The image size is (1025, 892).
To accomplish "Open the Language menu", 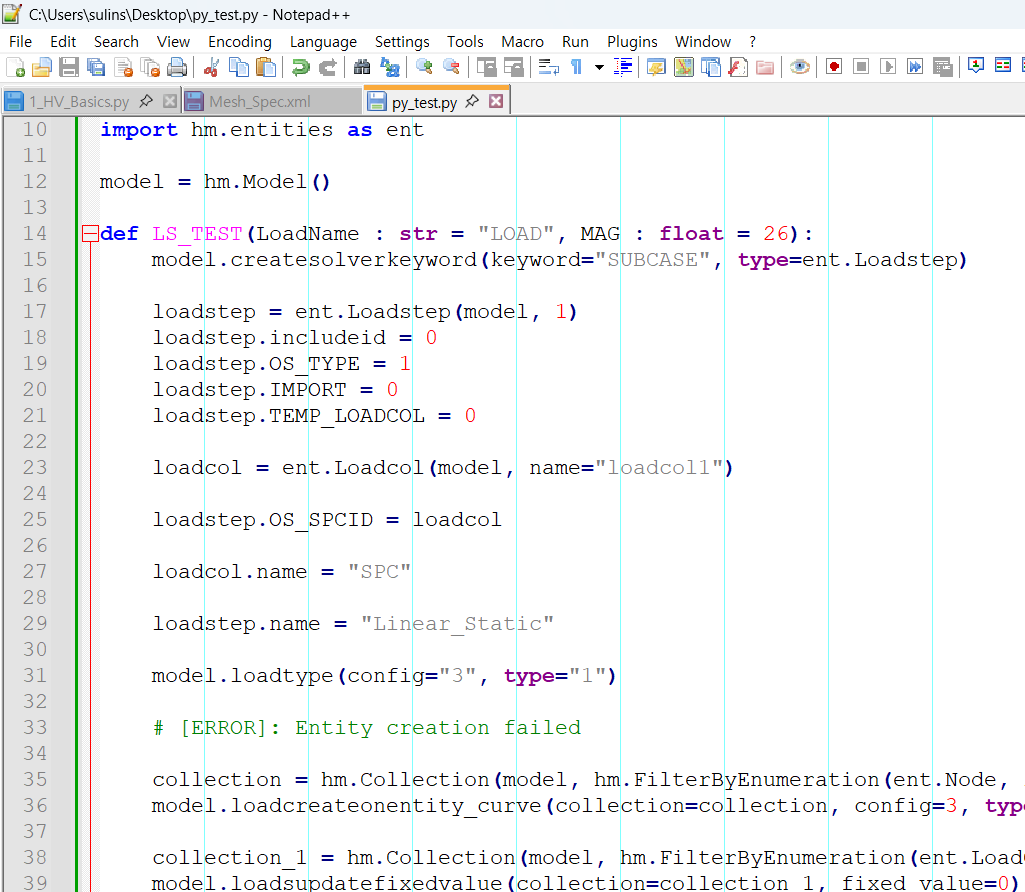I will [324, 42].
